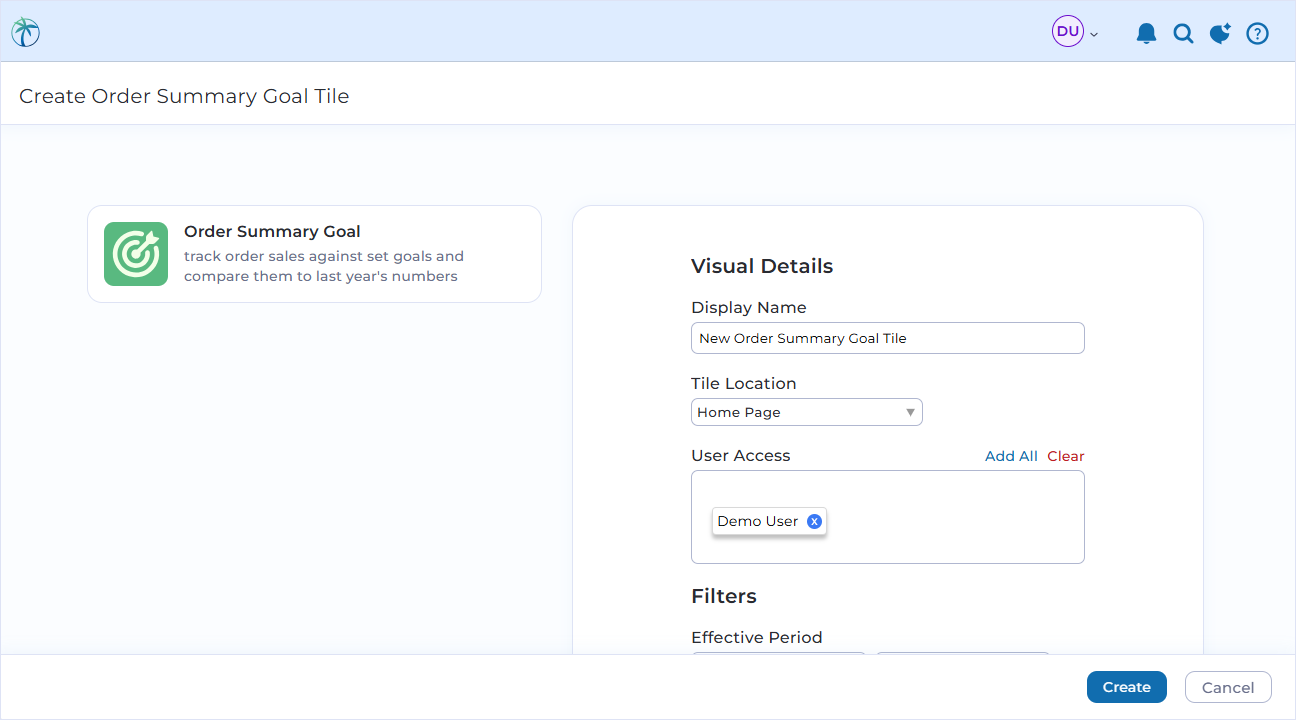Image resolution: width=1296 pixels, height=720 pixels.
Task: Clear the User Access selections
Action: [x=1066, y=456]
